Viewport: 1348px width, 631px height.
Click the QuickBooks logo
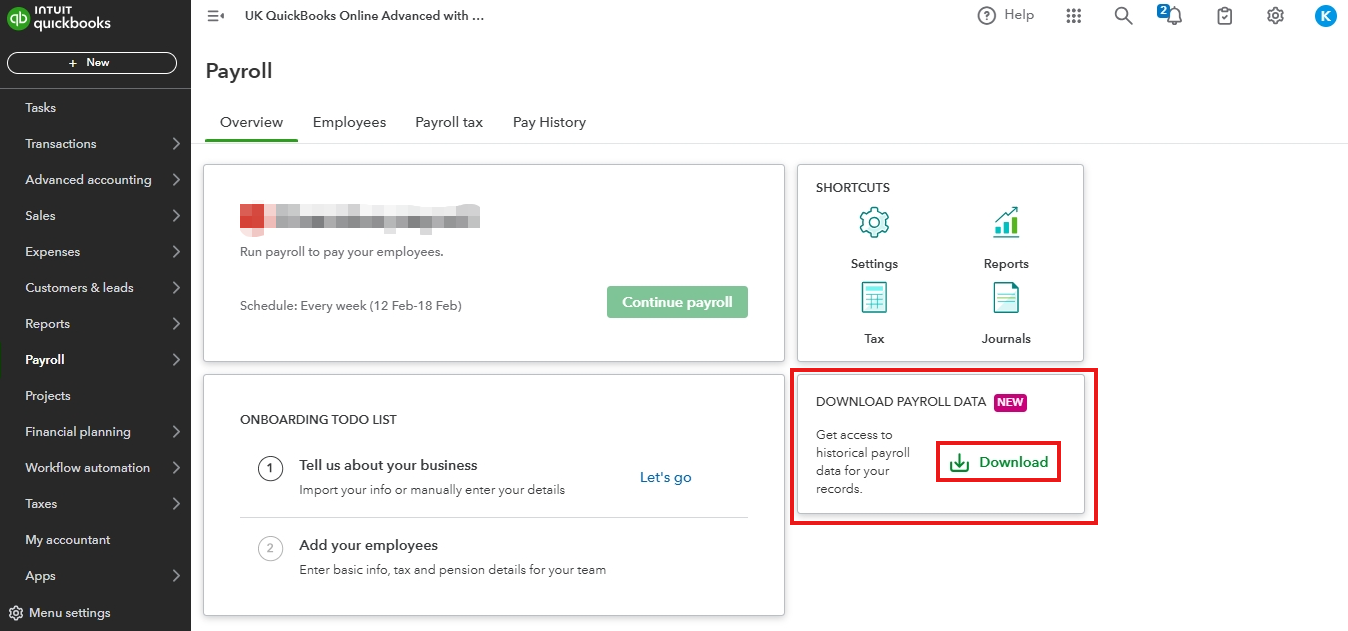(59, 19)
